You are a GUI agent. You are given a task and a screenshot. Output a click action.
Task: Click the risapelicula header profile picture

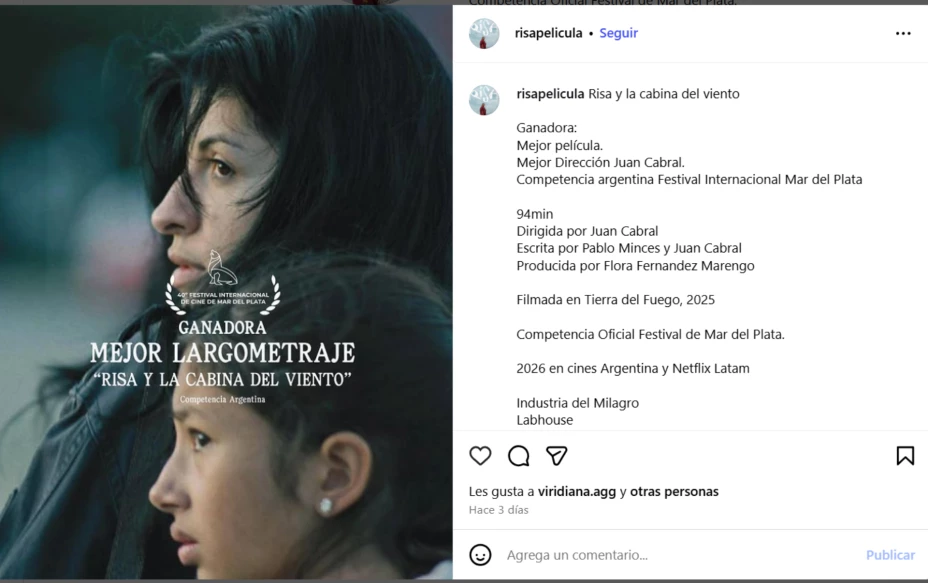coord(484,33)
